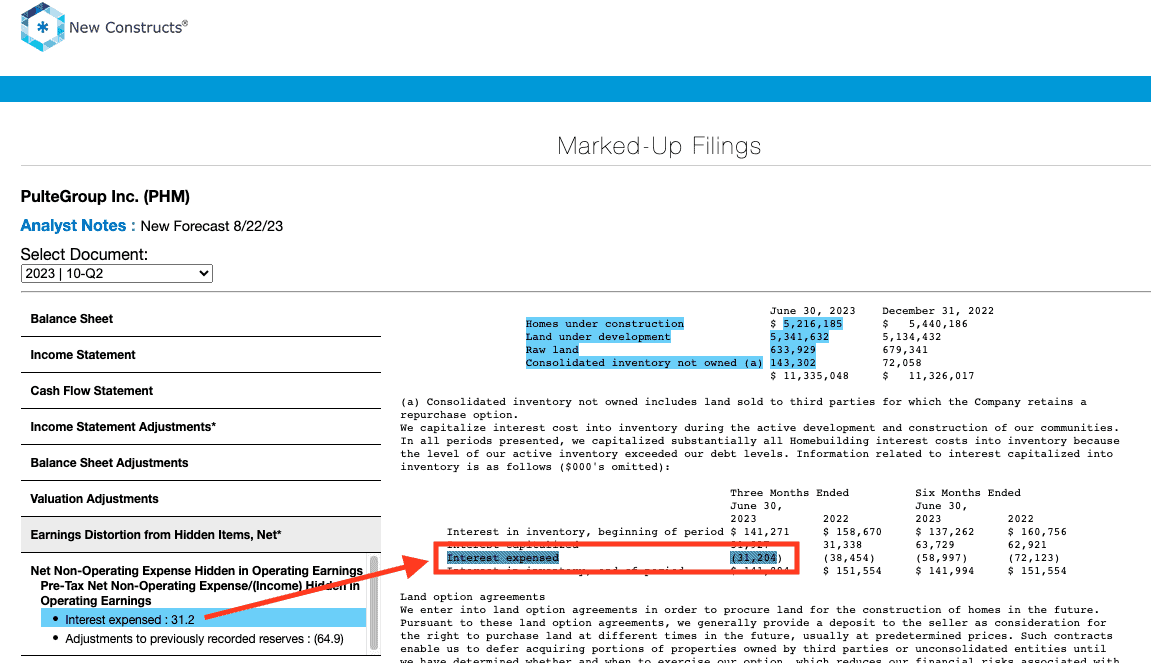The image size is (1151, 663).
Task: Click highlighted 'Interest expensed' row label
Action: (x=503, y=558)
